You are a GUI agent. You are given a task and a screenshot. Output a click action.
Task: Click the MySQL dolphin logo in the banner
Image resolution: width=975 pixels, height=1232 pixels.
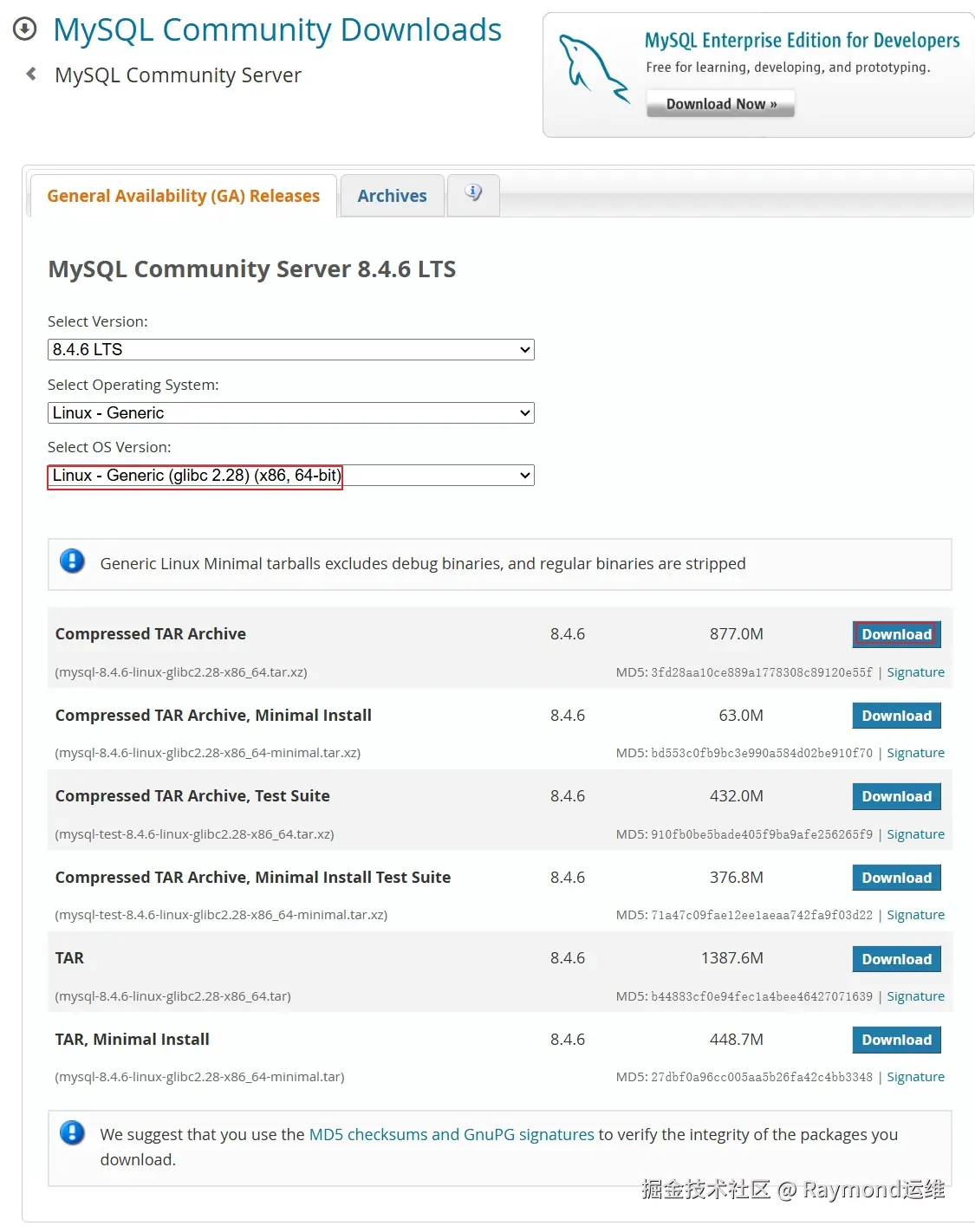coord(595,68)
